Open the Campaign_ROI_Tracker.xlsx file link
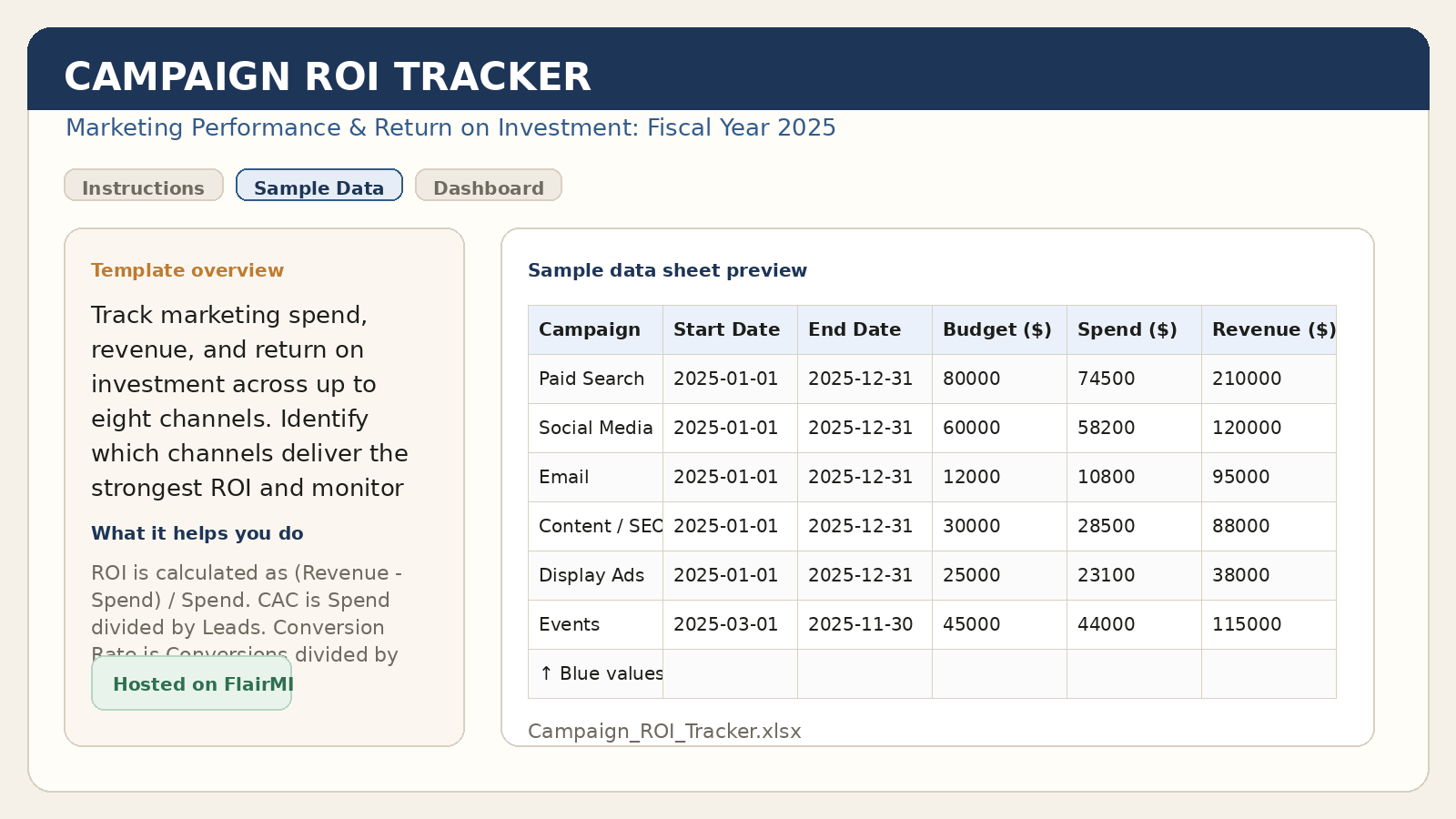The image size is (1456, 819). tap(663, 731)
